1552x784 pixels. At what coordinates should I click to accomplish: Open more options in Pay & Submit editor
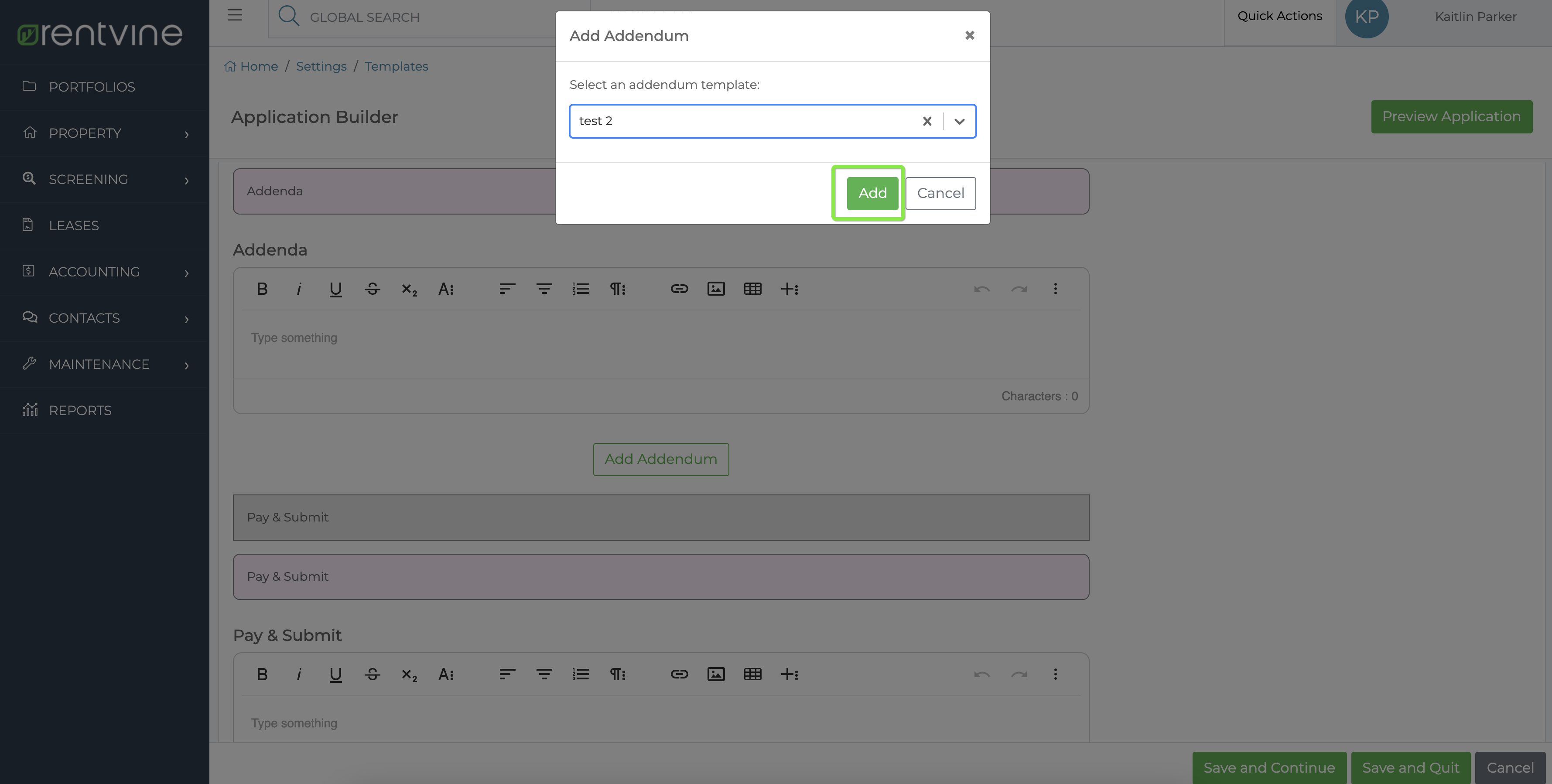tap(1055, 675)
